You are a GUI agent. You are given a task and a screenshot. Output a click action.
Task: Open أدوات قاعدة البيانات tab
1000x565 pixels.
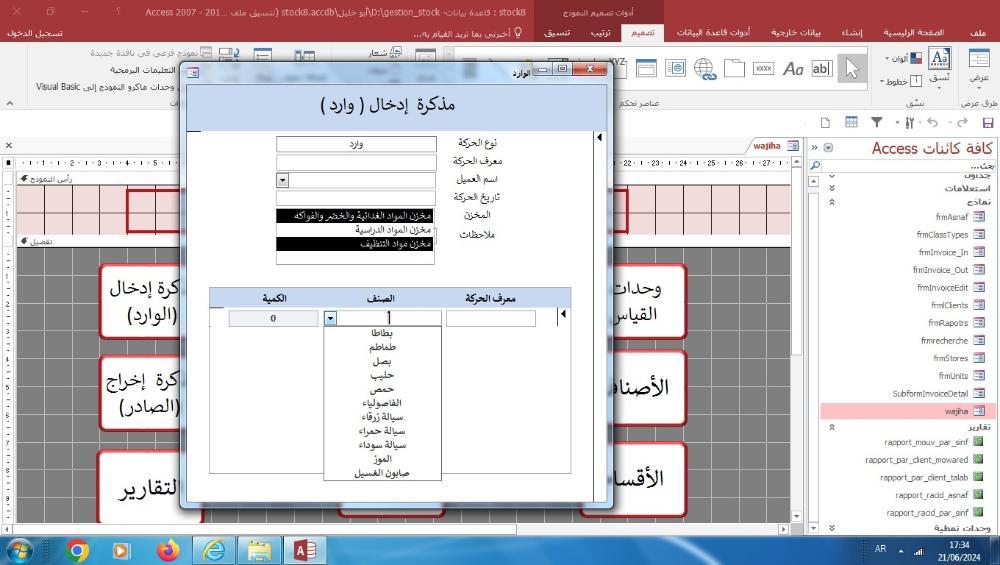(x=713, y=33)
